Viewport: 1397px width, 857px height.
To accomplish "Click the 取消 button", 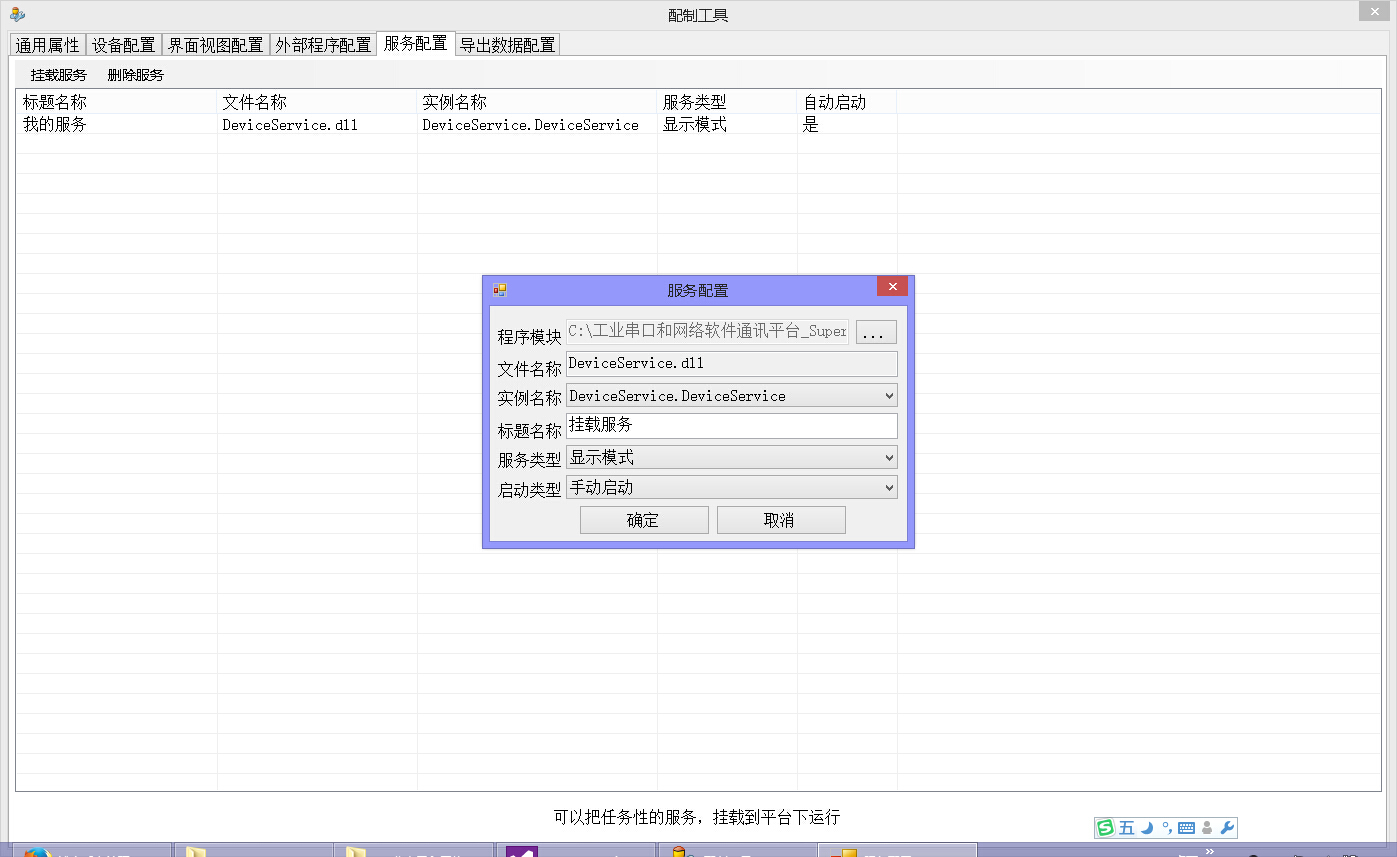I will click(x=781, y=520).
